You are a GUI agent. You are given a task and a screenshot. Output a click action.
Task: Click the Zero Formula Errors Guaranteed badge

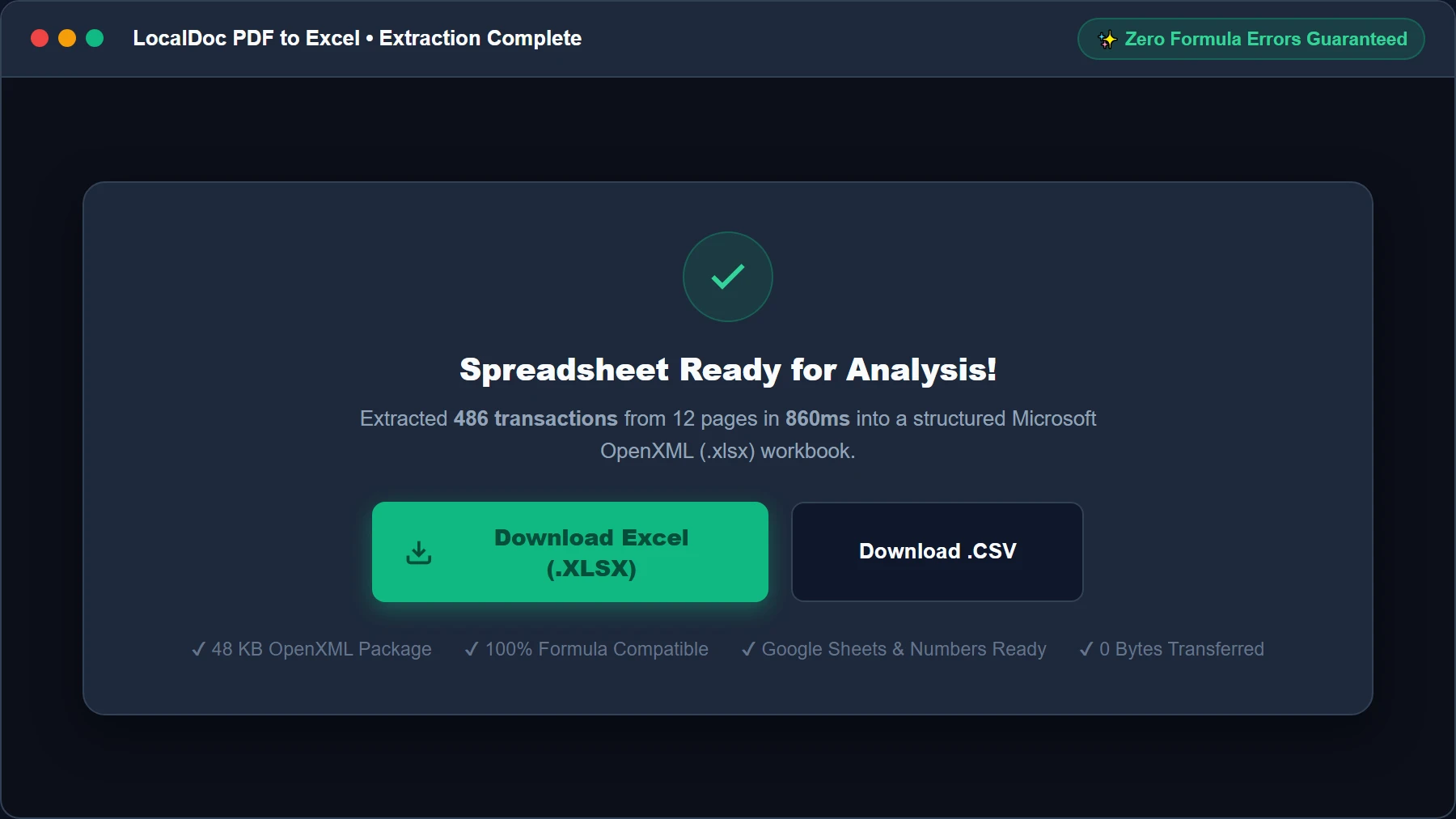pos(1251,39)
